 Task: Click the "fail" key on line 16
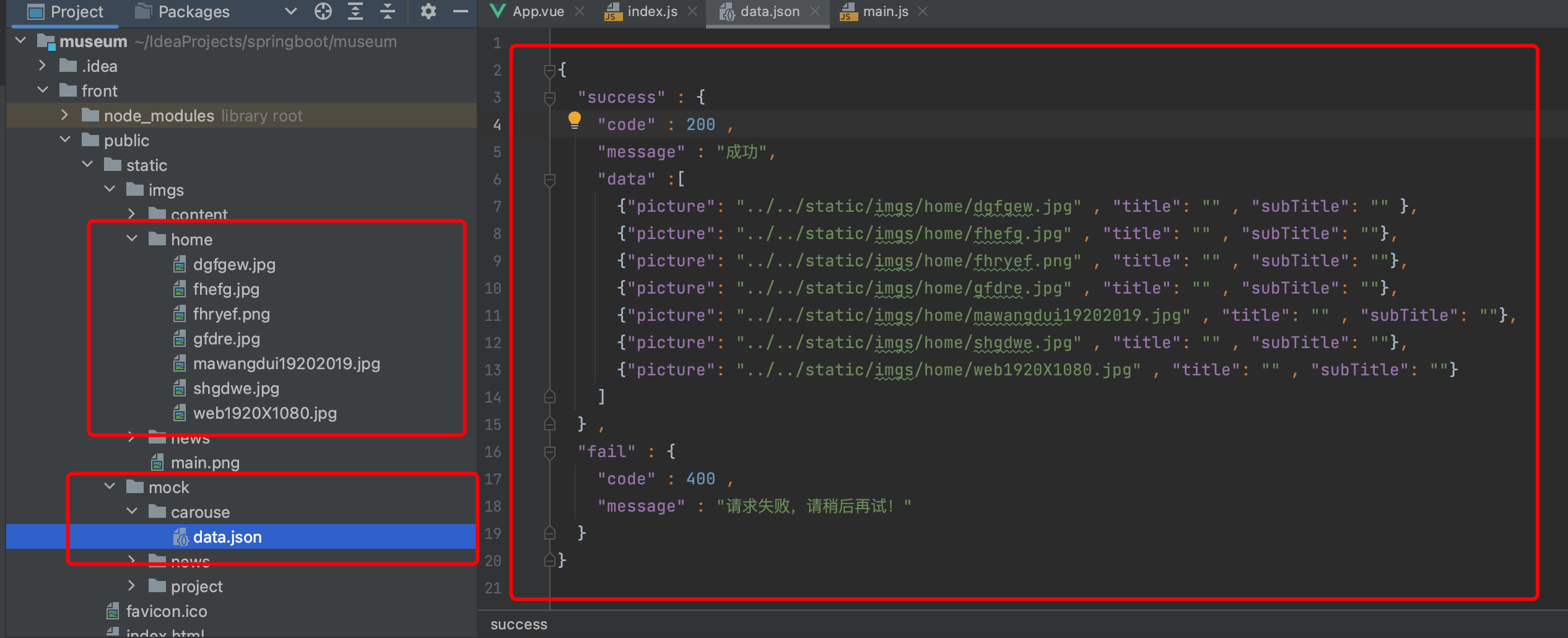click(606, 452)
